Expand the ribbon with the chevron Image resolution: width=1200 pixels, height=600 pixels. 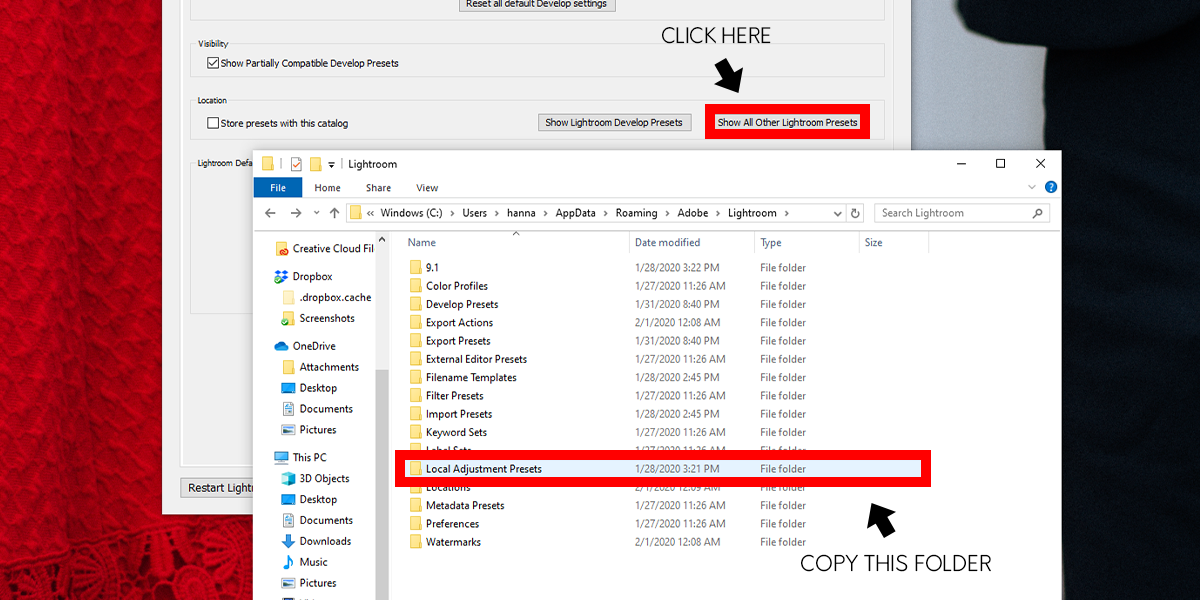click(1033, 187)
